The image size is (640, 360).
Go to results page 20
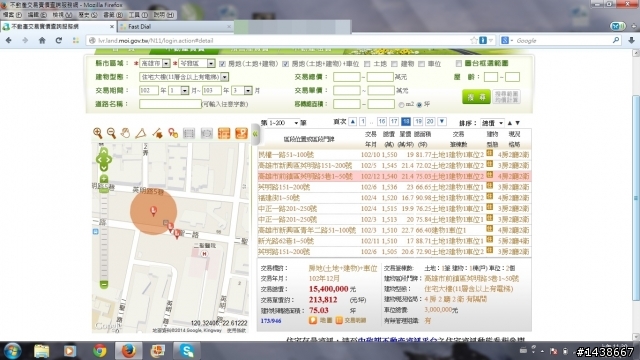(430, 122)
